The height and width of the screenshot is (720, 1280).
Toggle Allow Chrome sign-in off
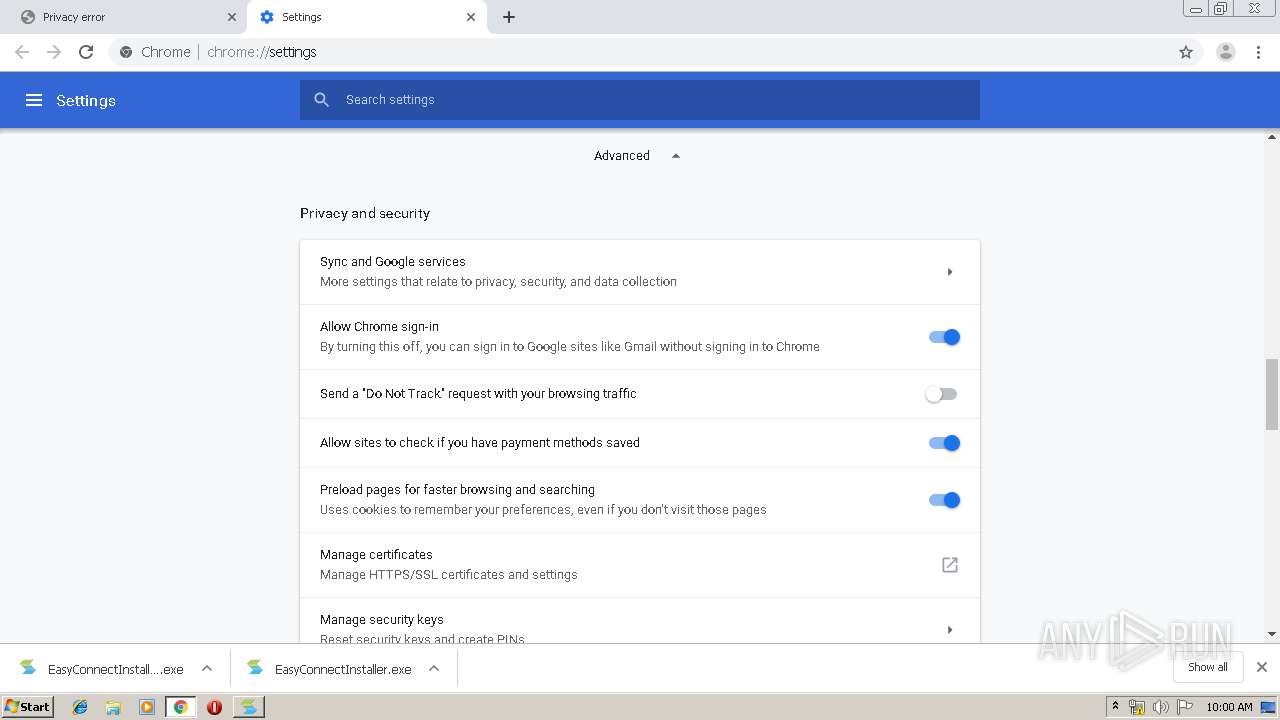[944, 337]
